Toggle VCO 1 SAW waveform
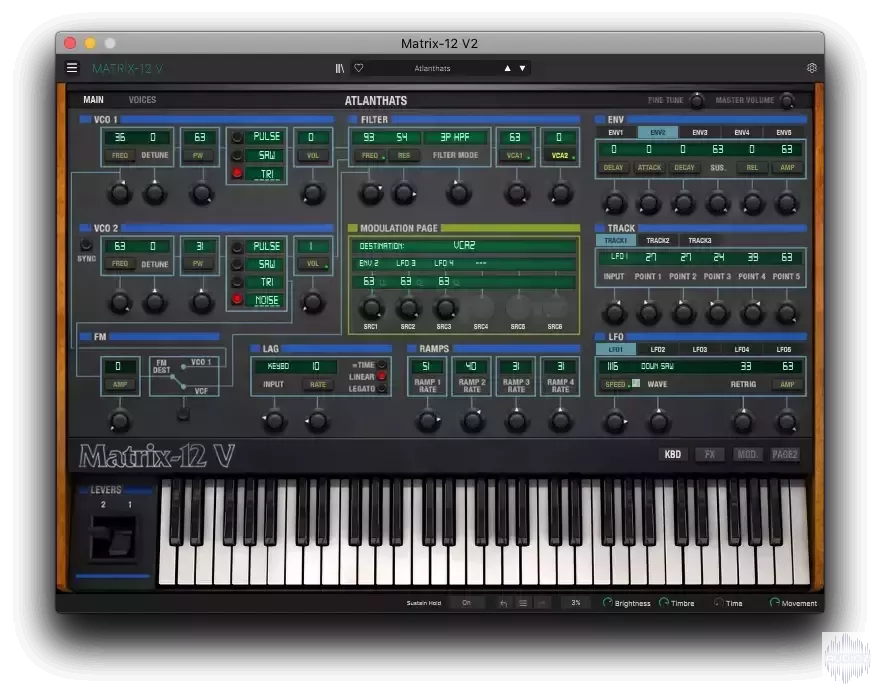Image resolution: width=880 pixels, height=693 pixels. (x=237, y=155)
